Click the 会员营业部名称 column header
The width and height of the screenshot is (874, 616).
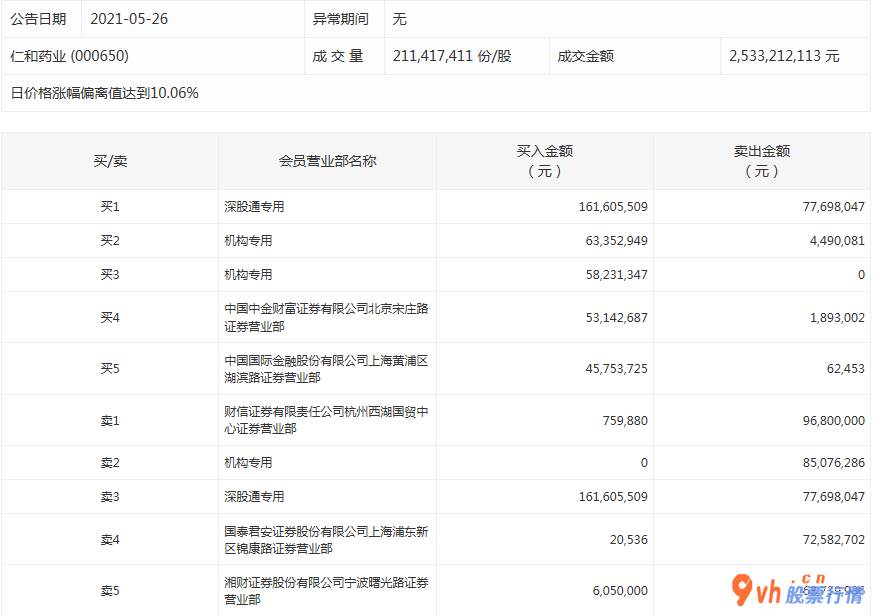[x=328, y=161]
